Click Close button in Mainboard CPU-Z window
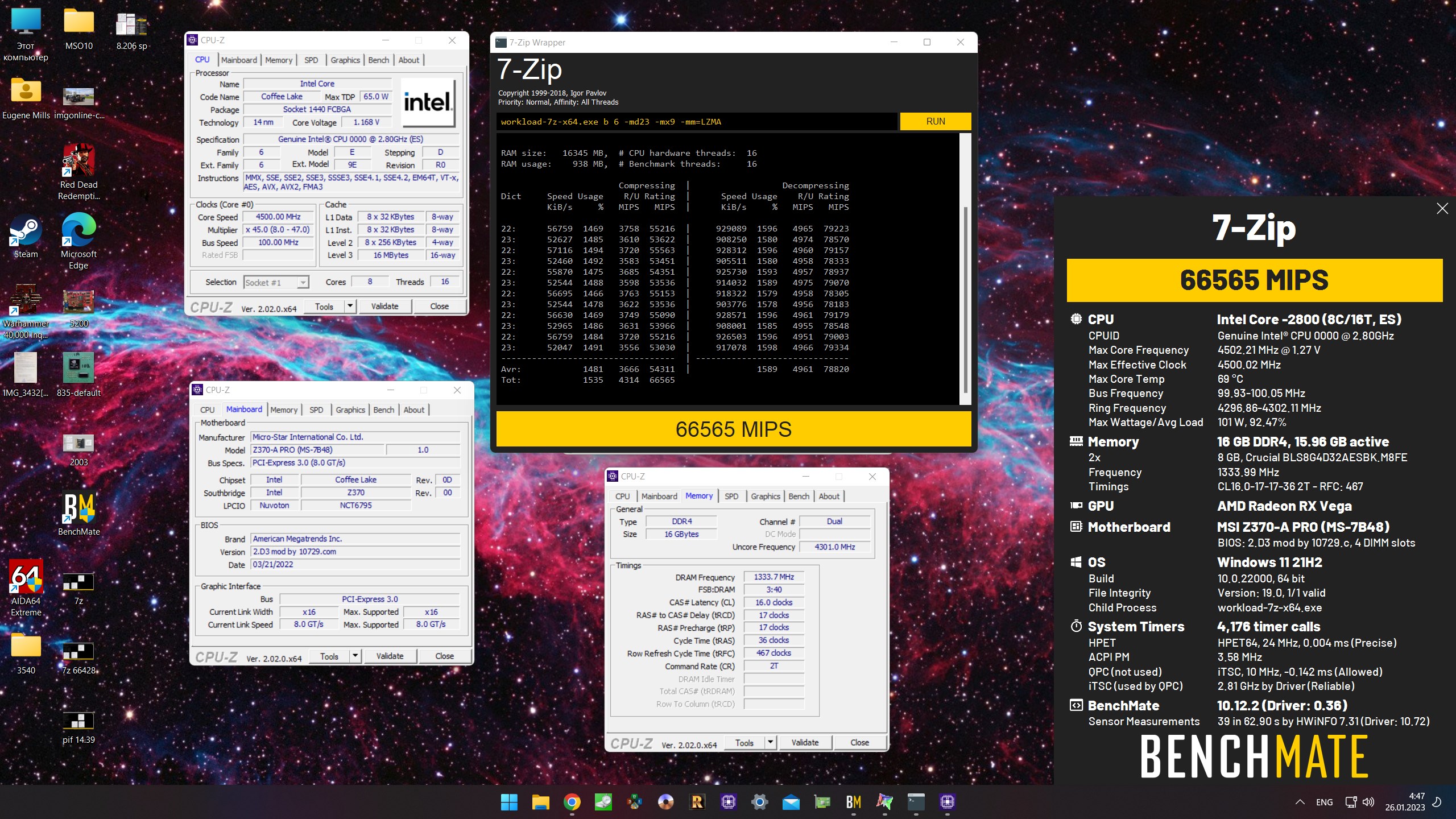Viewport: 1456px width, 819px height. click(x=444, y=656)
